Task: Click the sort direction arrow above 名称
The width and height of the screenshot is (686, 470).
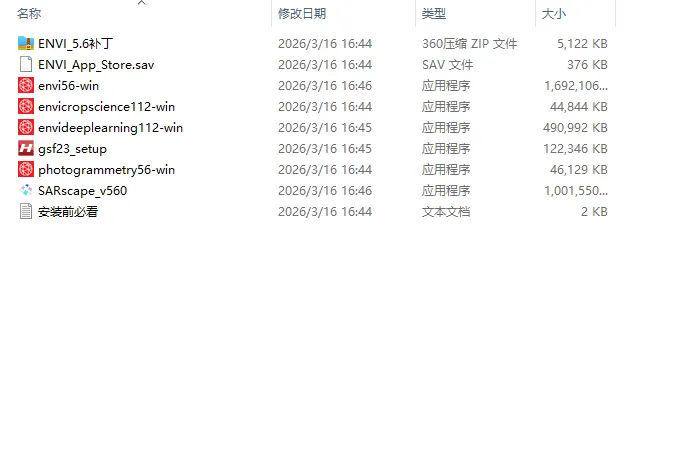Action: pyautogui.click(x=141, y=3)
